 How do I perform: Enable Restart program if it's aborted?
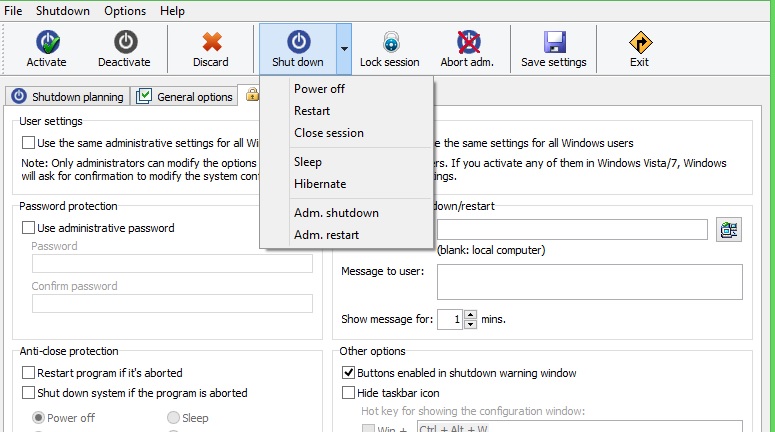coord(28,372)
